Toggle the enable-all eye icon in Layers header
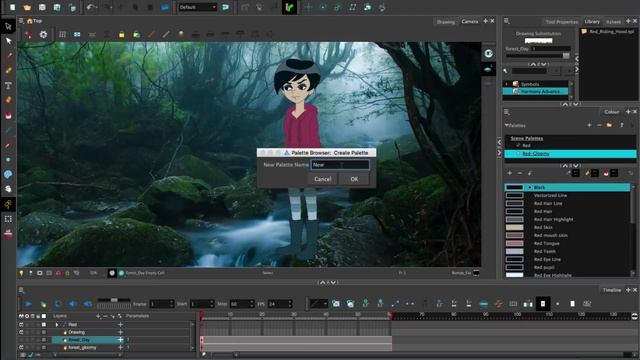The width and height of the screenshot is (640, 360). pyautogui.click(x=21, y=316)
